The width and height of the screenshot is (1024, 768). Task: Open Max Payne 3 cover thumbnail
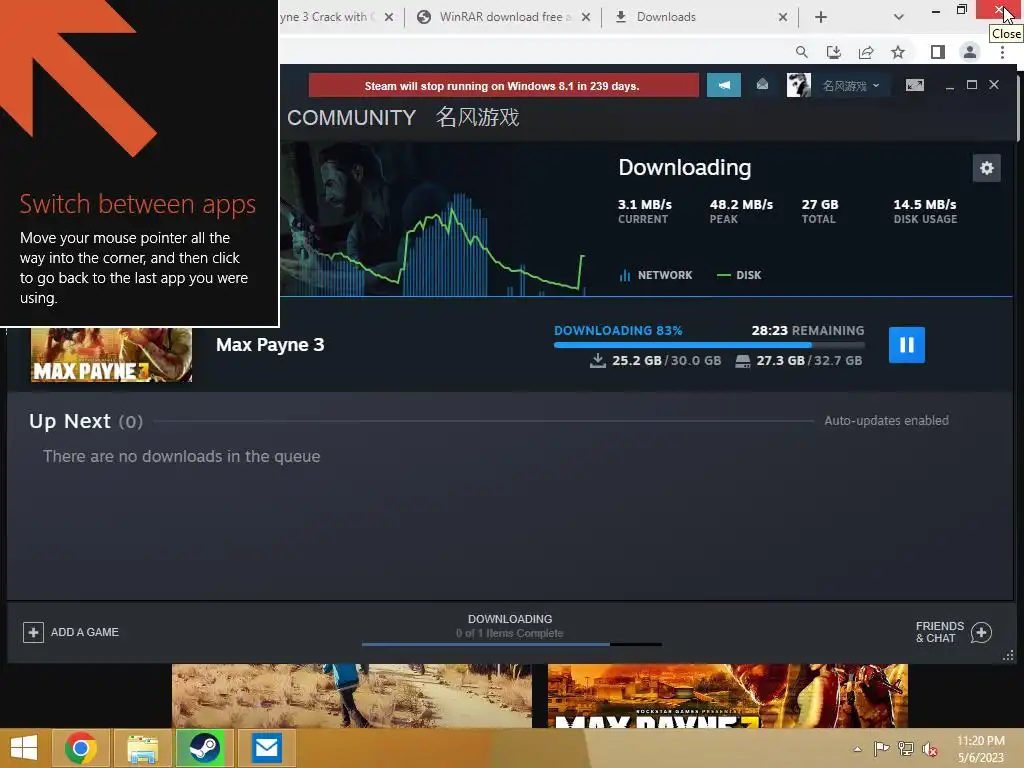(x=111, y=355)
